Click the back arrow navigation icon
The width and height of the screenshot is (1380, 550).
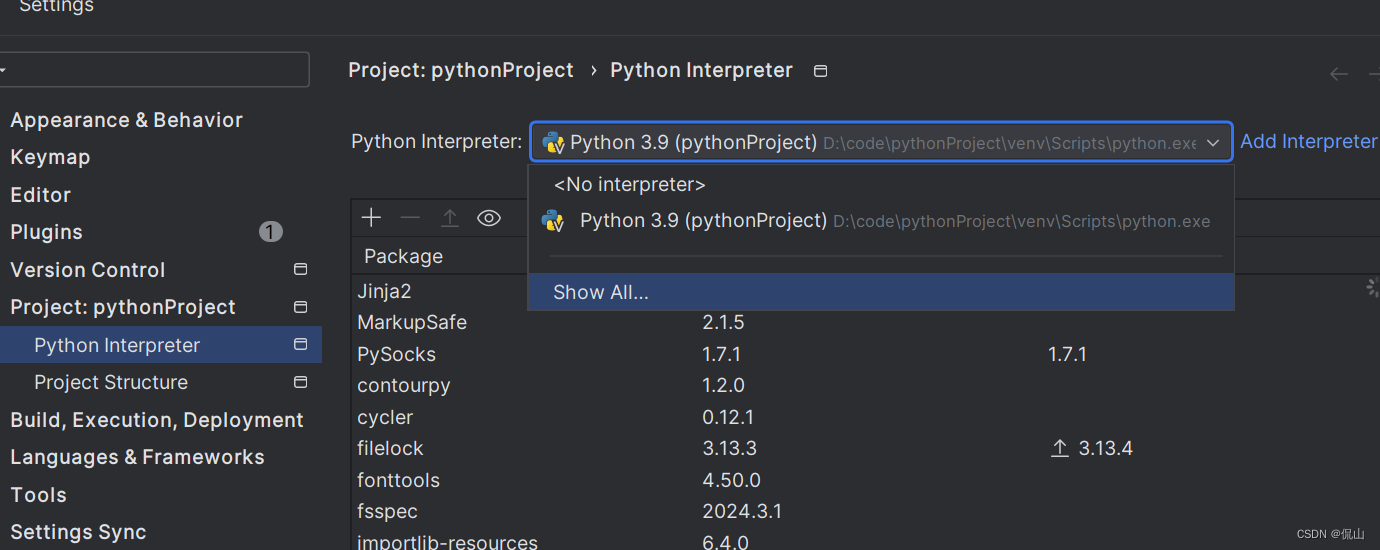click(x=1339, y=74)
